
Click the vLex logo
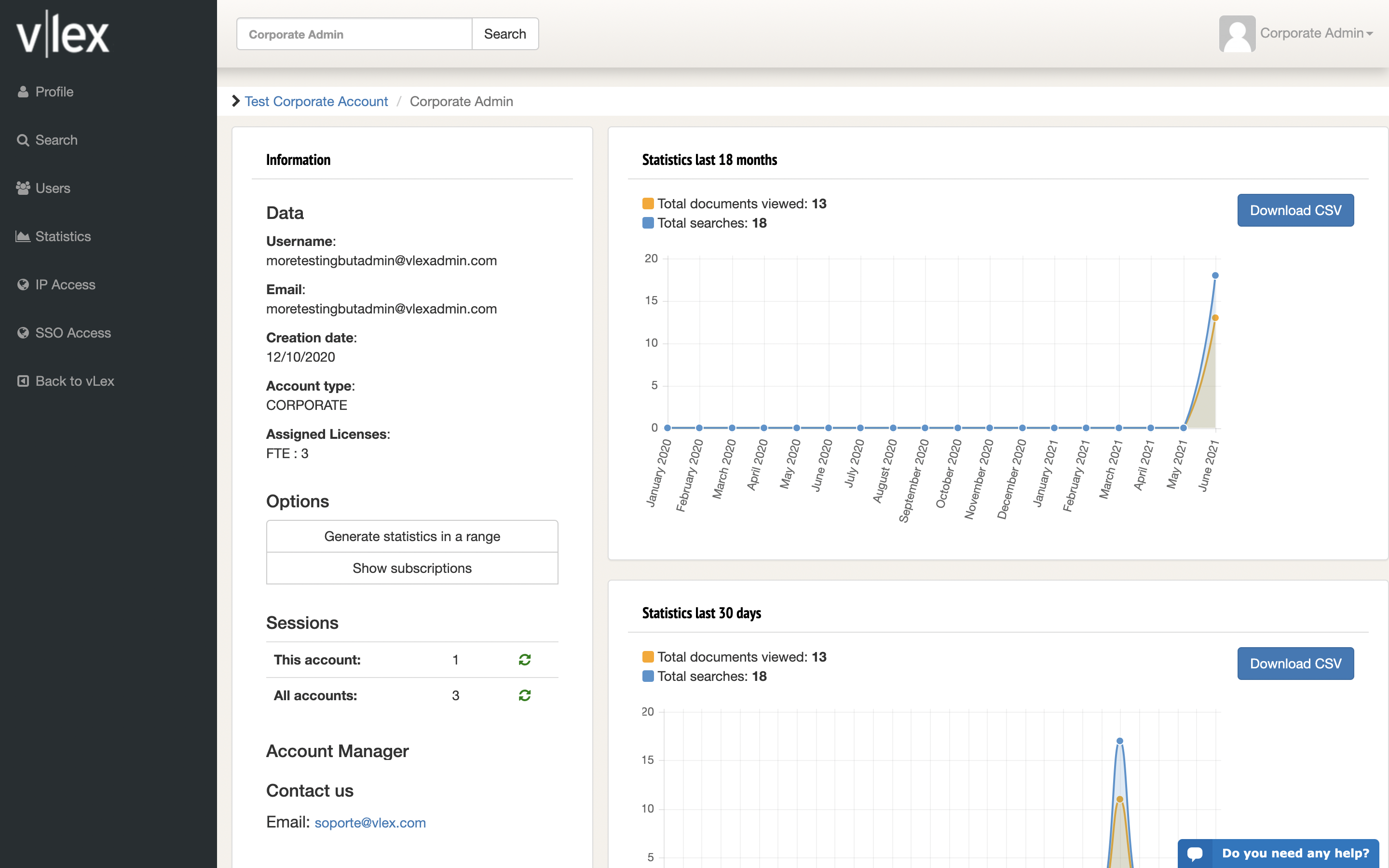[63, 34]
